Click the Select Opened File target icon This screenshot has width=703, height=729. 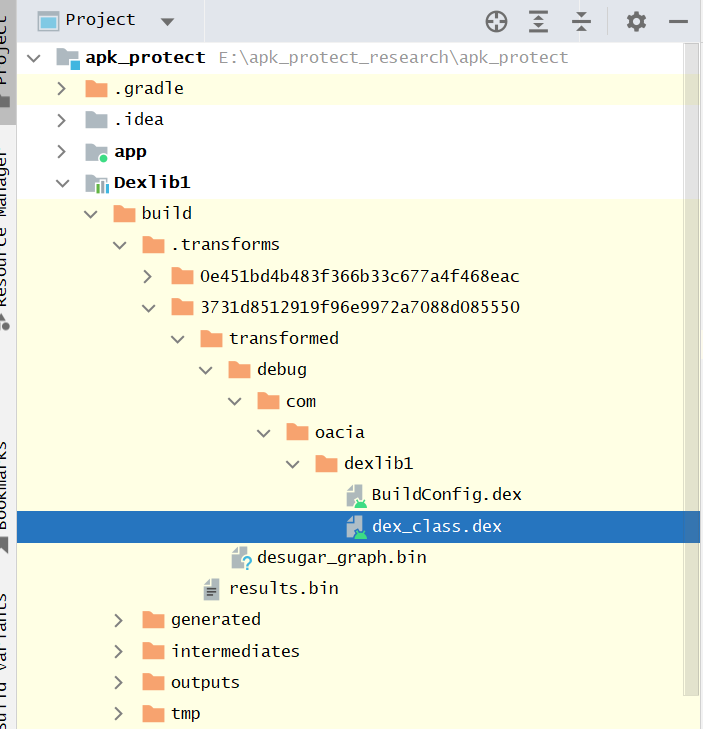pyautogui.click(x=496, y=21)
